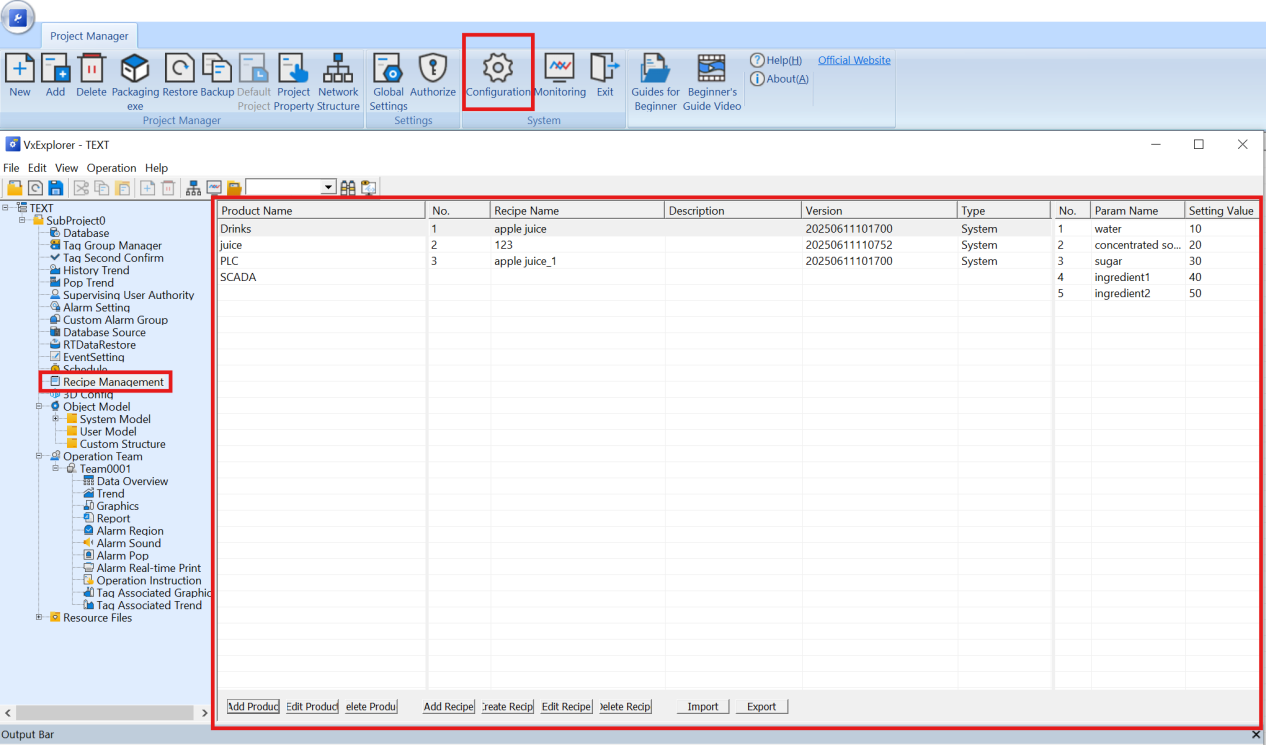Click the Version column header
The image size is (1266, 745).
[879, 211]
